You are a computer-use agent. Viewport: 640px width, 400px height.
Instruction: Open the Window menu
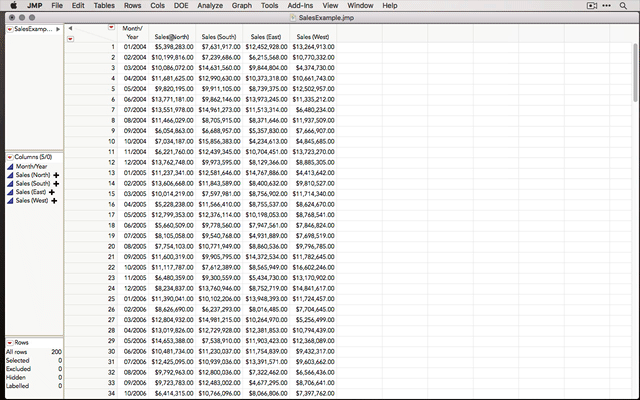[x=360, y=6]
